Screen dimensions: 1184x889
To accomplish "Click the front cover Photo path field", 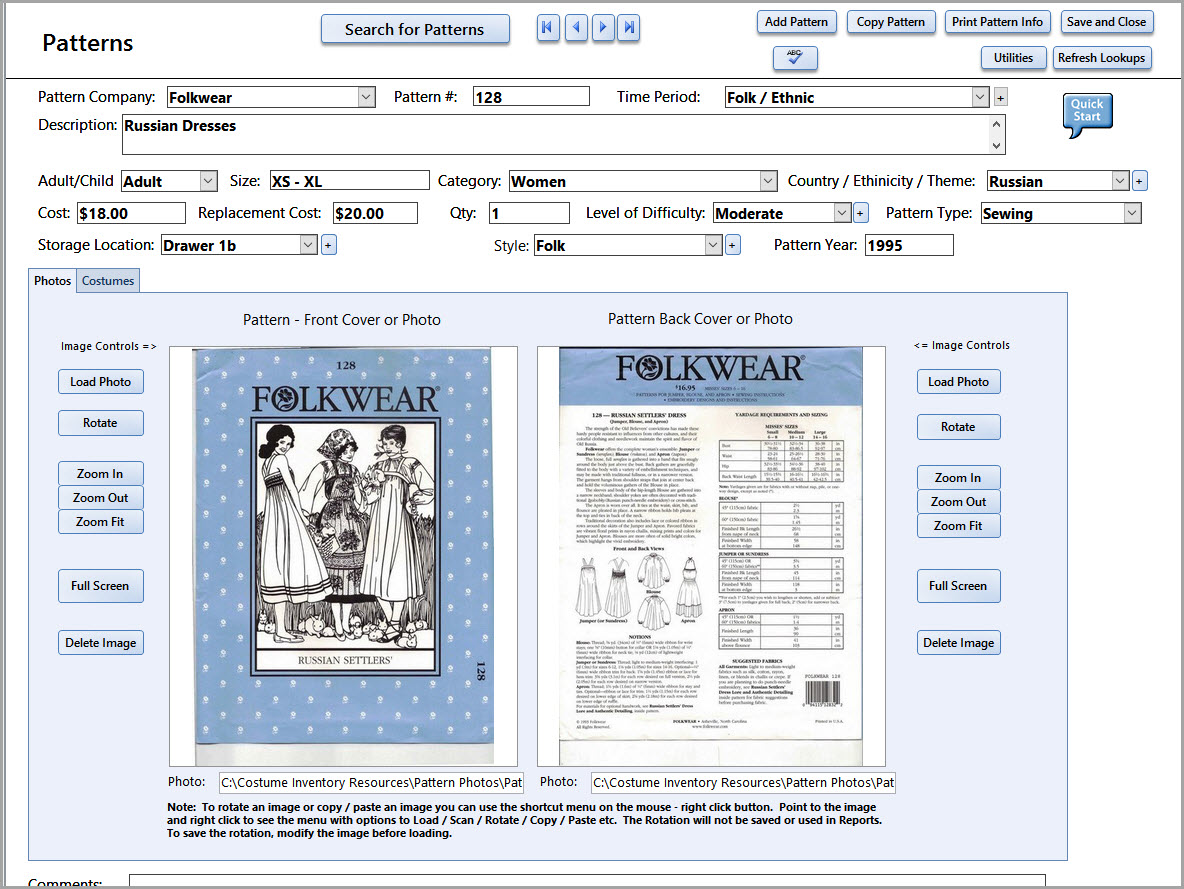I will coord(372,783).
